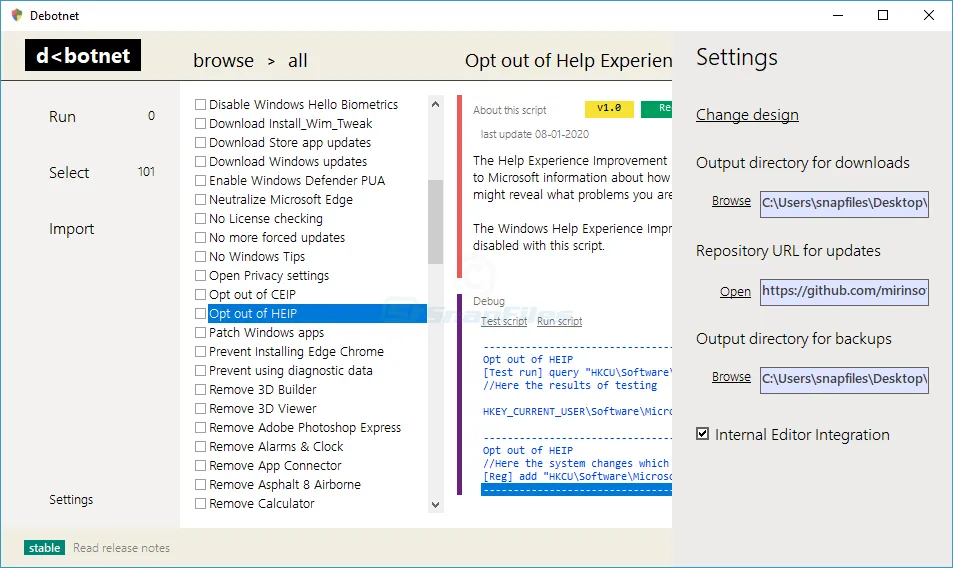
Task: Click scrollbar up arrow in script list
Action: coord(435,104)
